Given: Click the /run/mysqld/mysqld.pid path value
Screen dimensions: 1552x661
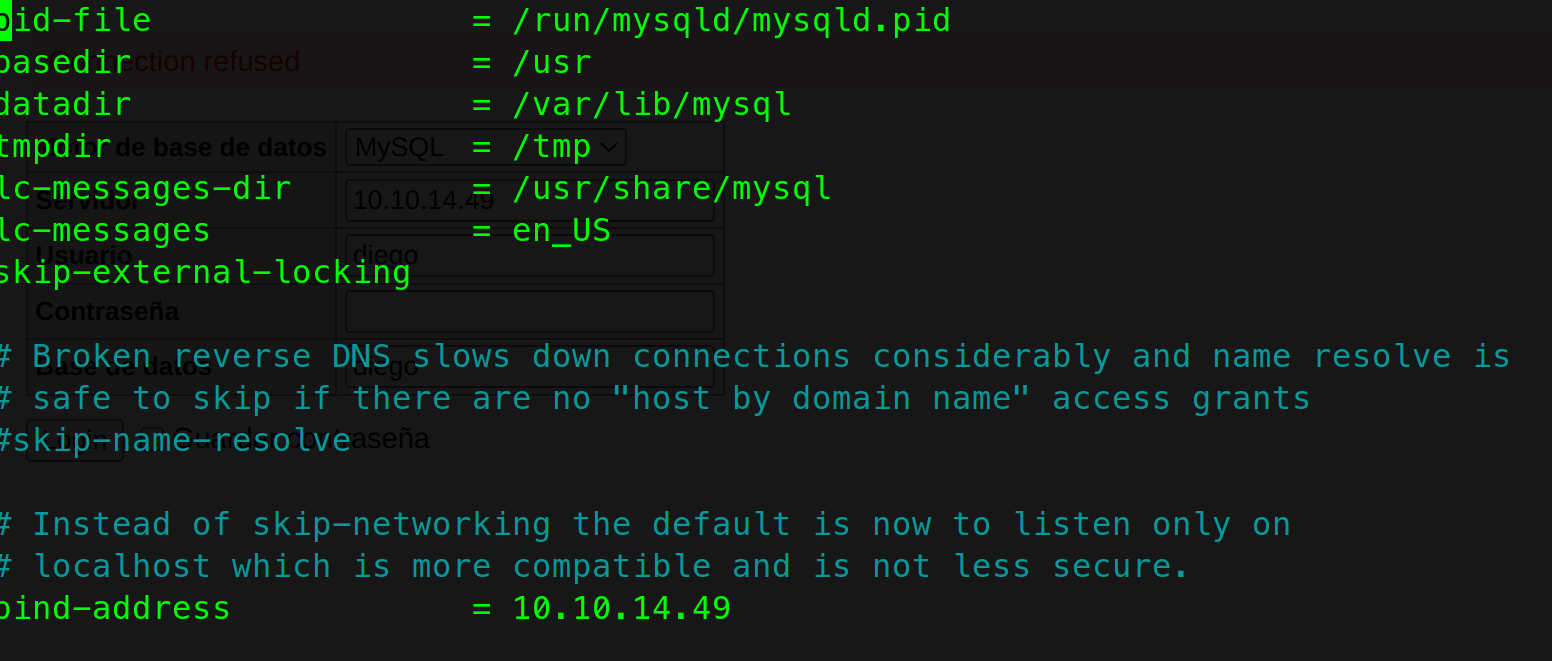Looking at the screenshot, I should coord(731,21).
